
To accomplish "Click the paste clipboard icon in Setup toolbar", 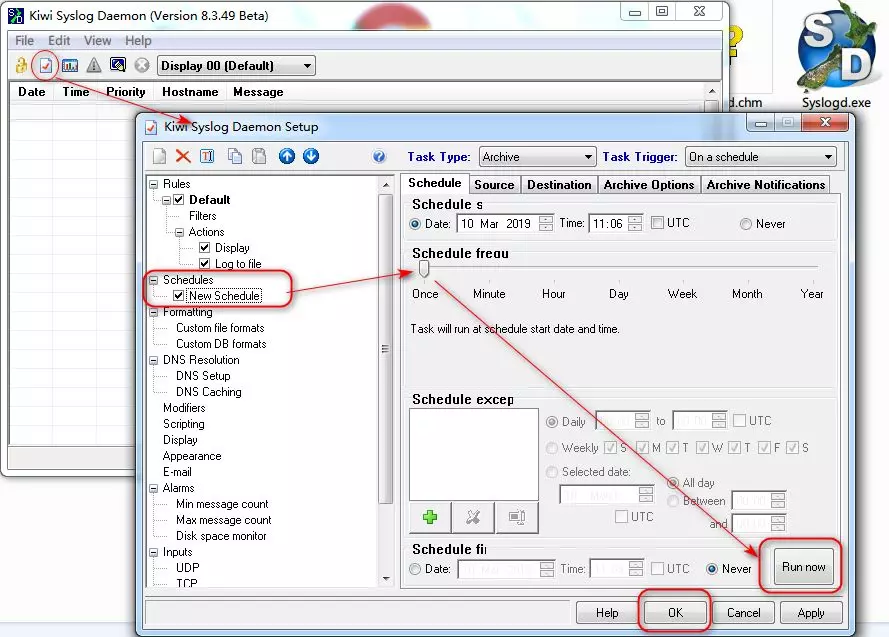I will click(259, 156).
